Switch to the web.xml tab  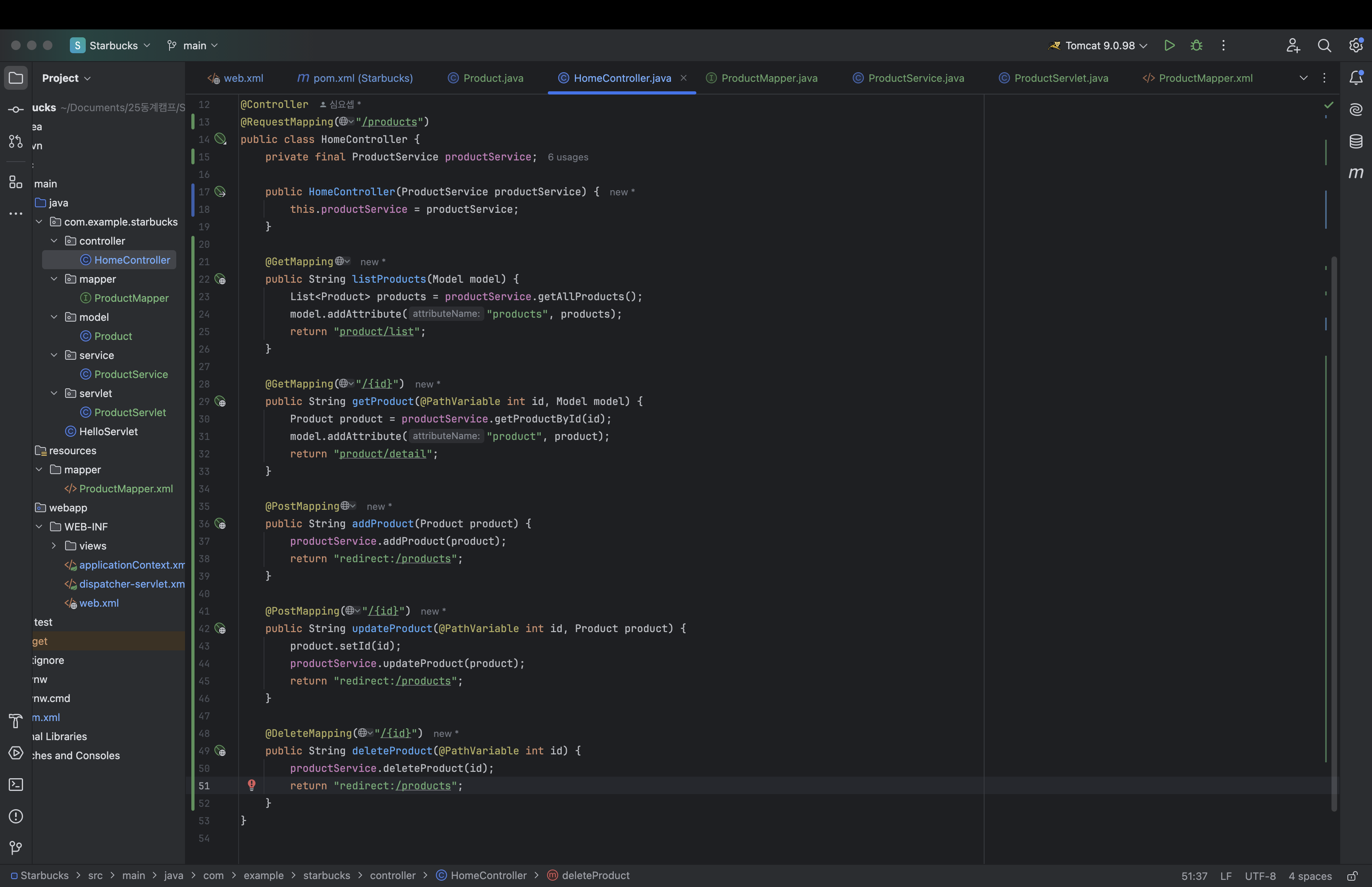[235, 78]
